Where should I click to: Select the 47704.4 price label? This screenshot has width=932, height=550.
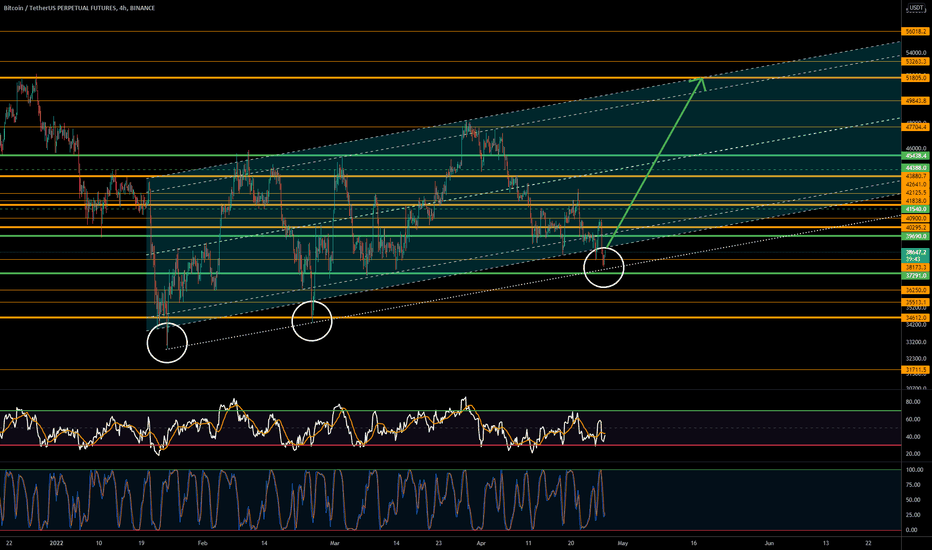click(916, 127)
